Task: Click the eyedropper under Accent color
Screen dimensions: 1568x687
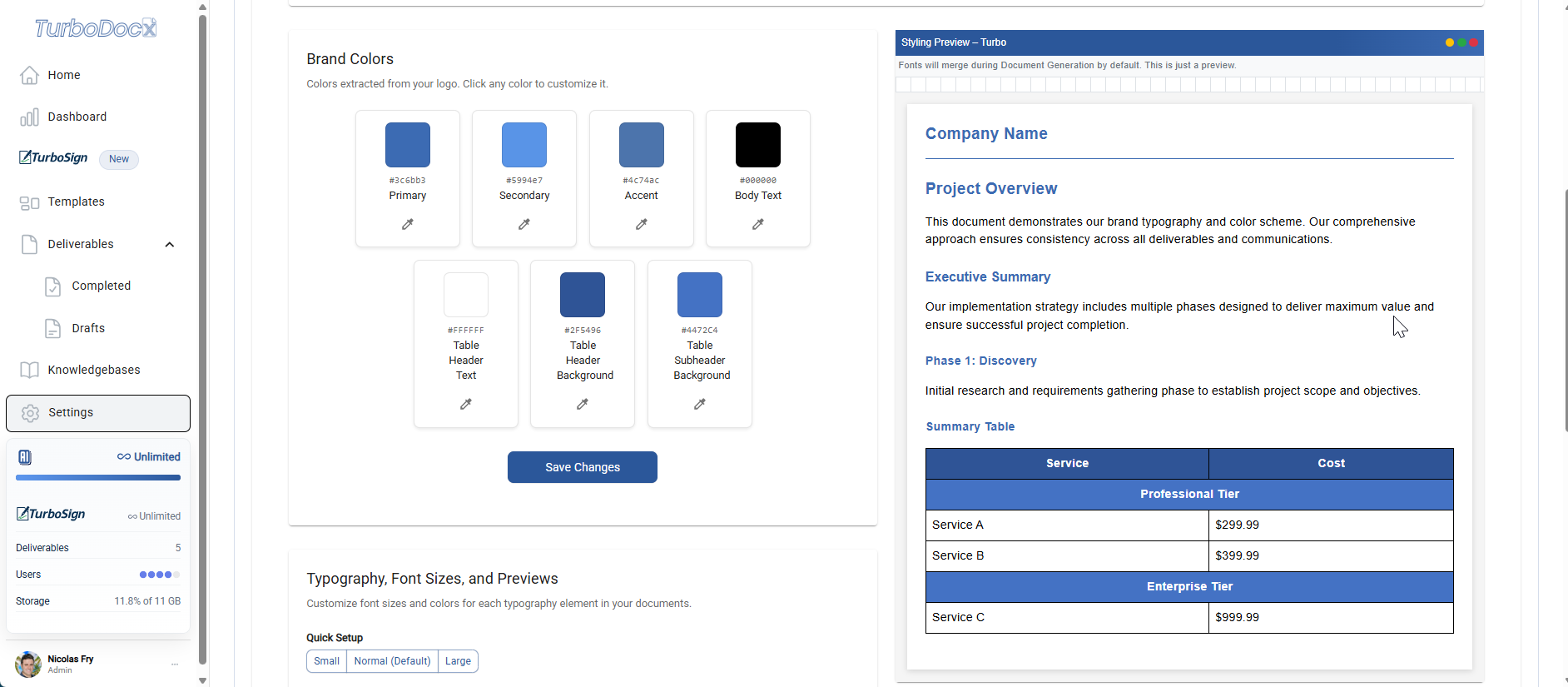Action: click(x=642, y=224)
